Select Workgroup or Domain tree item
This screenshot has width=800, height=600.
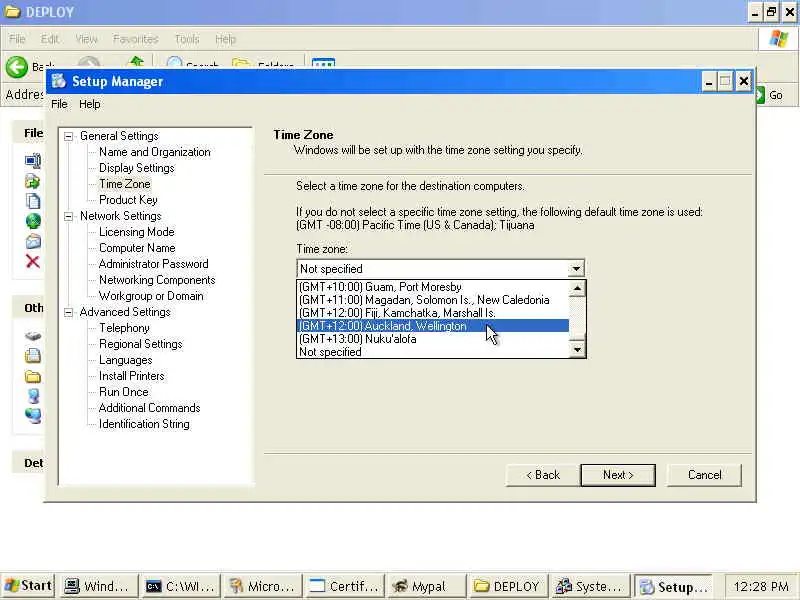click(x=151, y=296)
